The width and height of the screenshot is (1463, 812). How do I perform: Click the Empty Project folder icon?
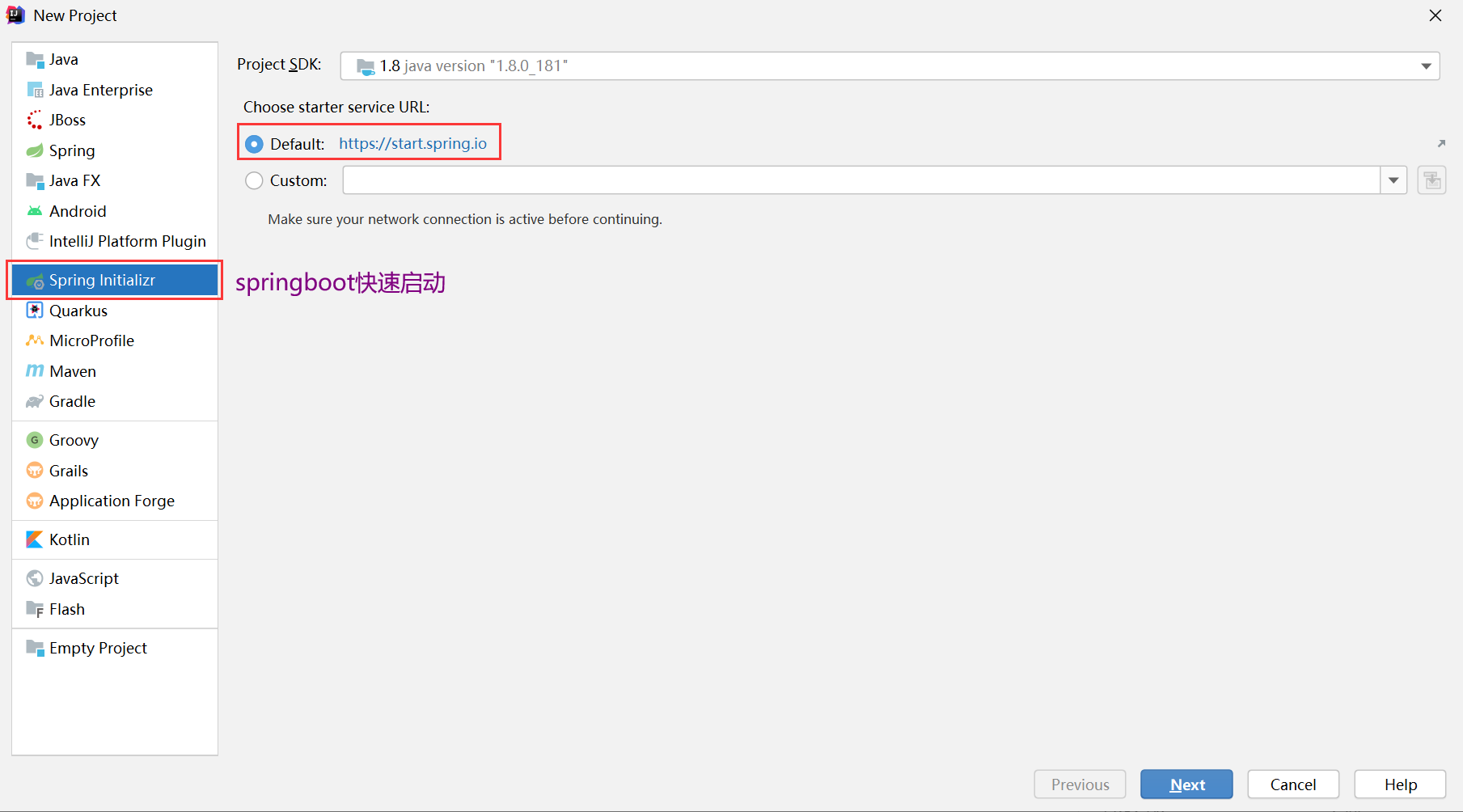coord(35,648)
